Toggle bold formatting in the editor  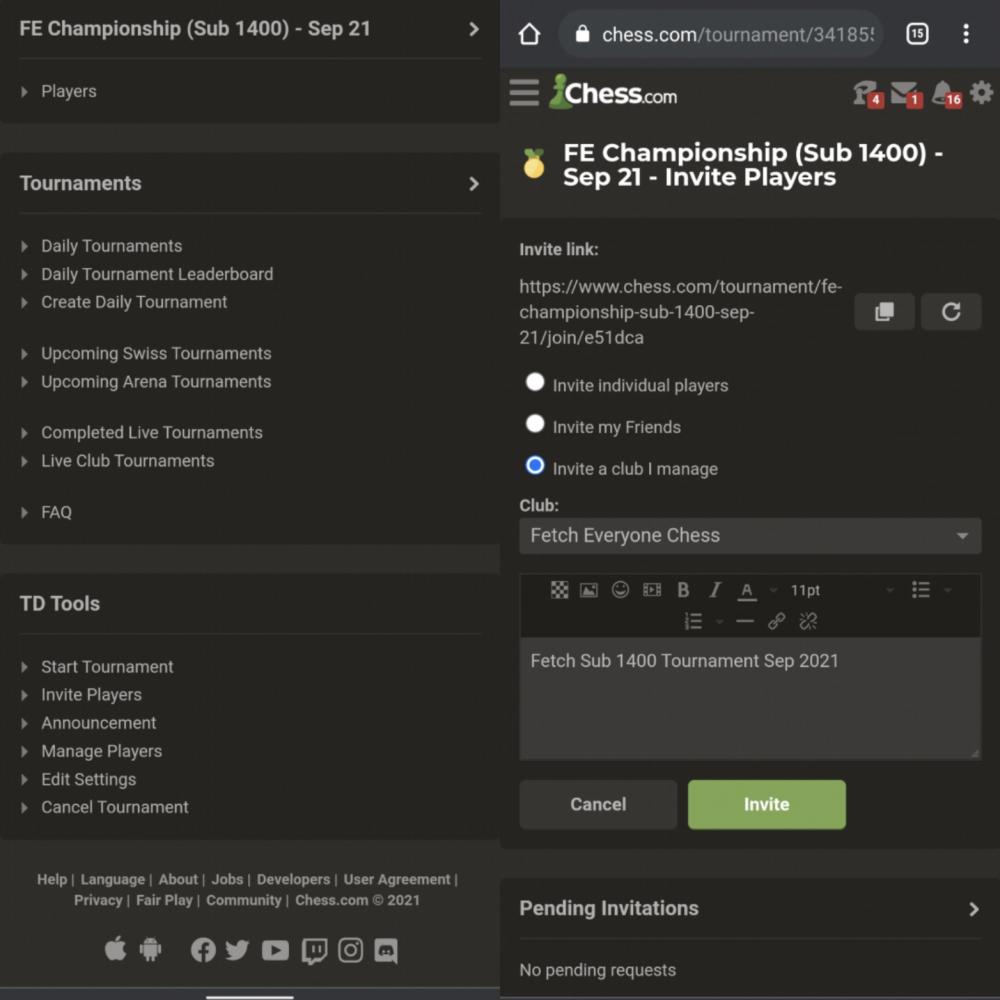tap(683, 590)
